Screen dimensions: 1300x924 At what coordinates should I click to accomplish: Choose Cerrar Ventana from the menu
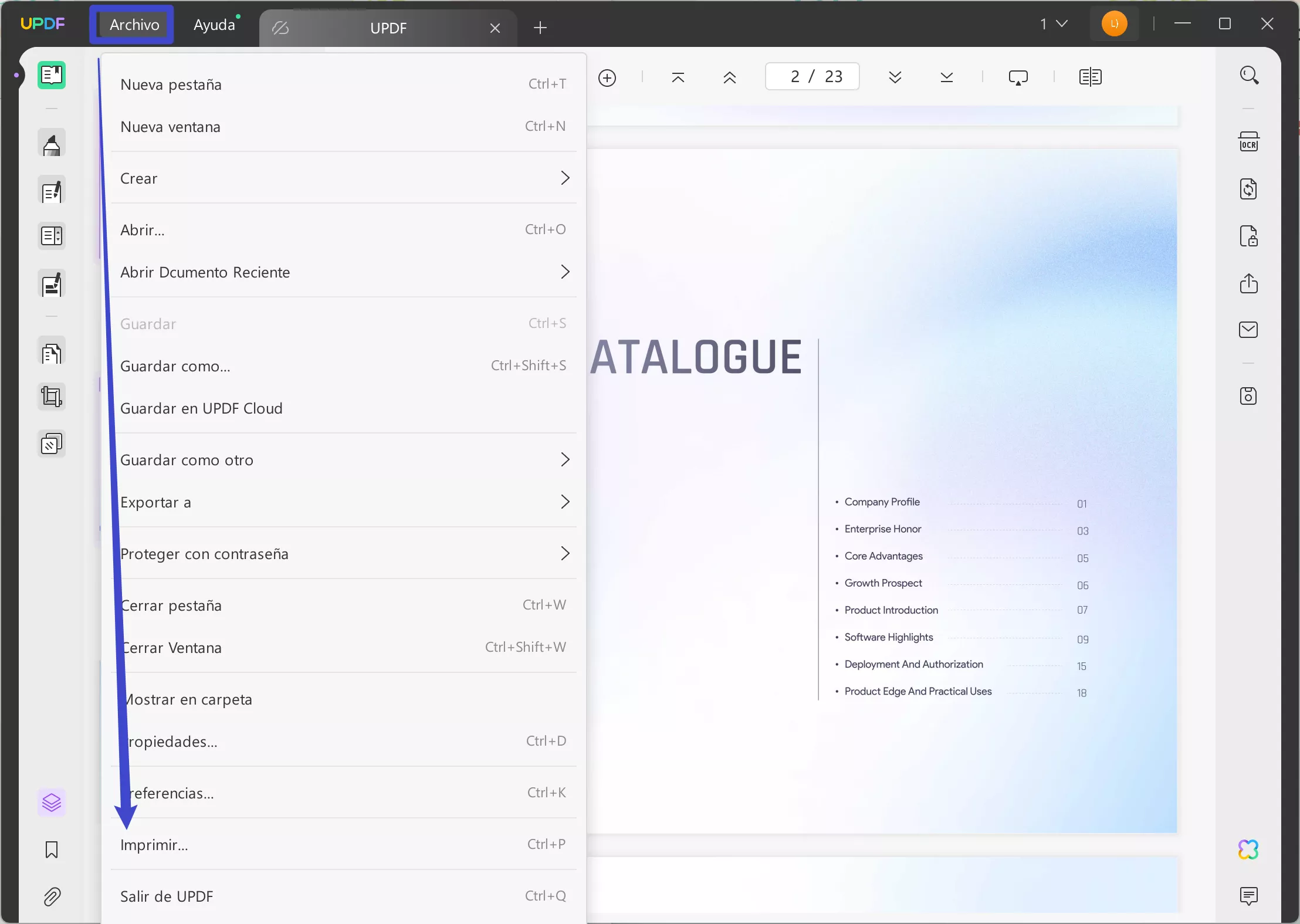coord(344,648)
